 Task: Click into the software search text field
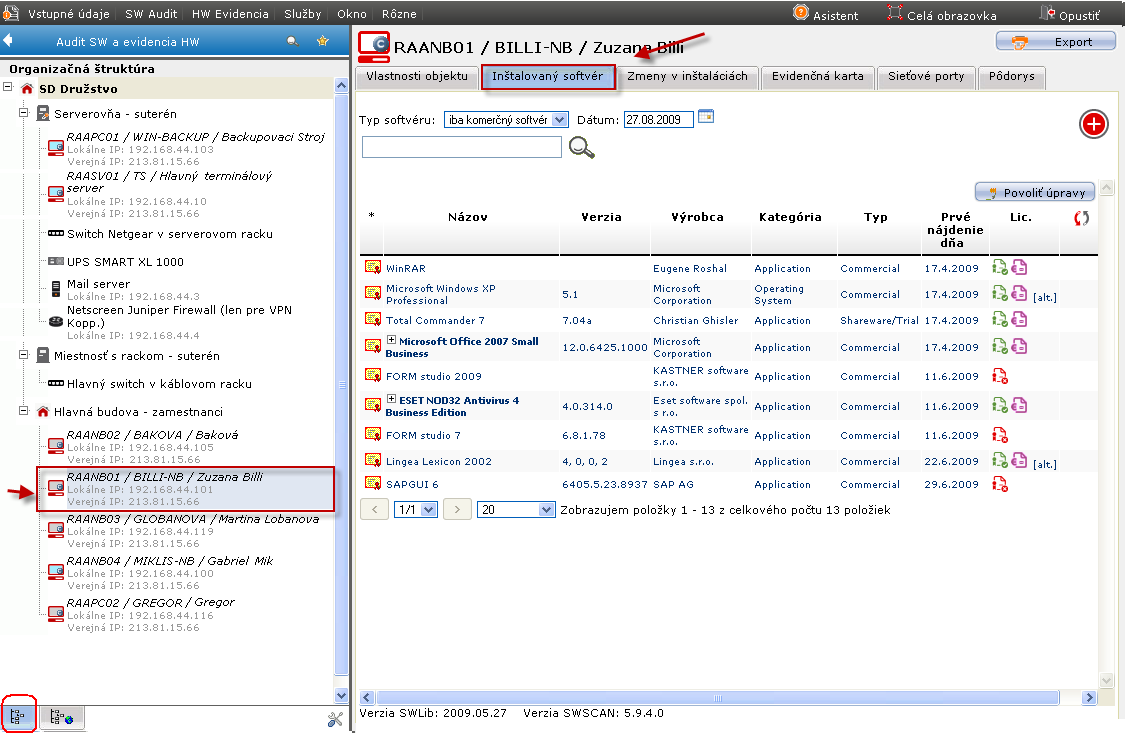(x=461, y=147)
